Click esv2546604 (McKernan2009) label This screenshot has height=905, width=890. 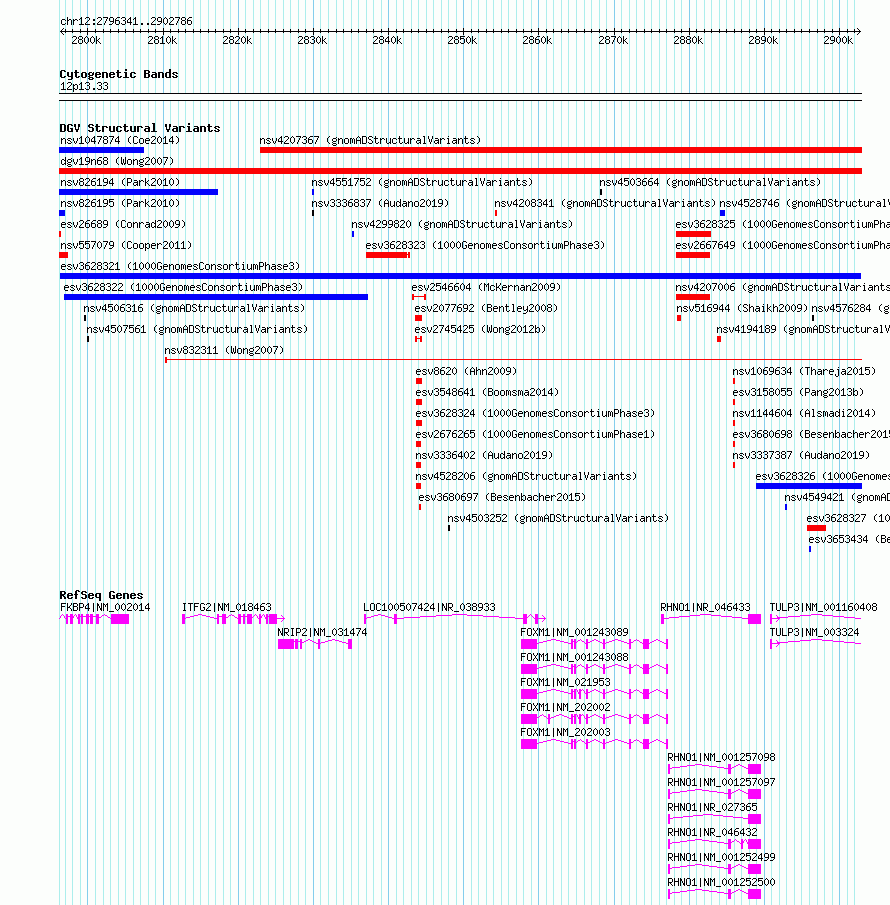(x=486, y=287)
